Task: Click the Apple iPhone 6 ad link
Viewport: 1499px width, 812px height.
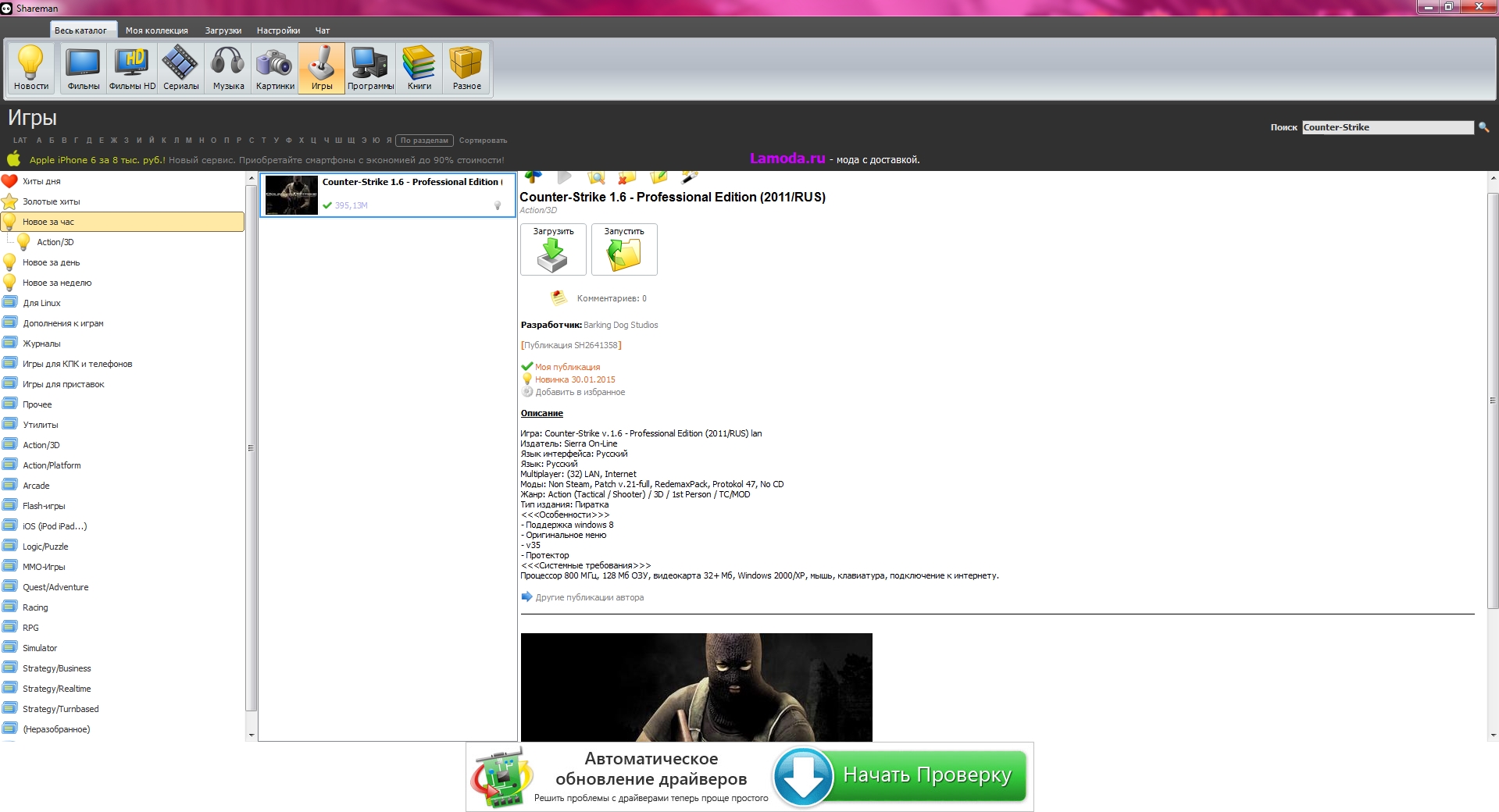Action: pyautogui.click(x=97, y=160)
